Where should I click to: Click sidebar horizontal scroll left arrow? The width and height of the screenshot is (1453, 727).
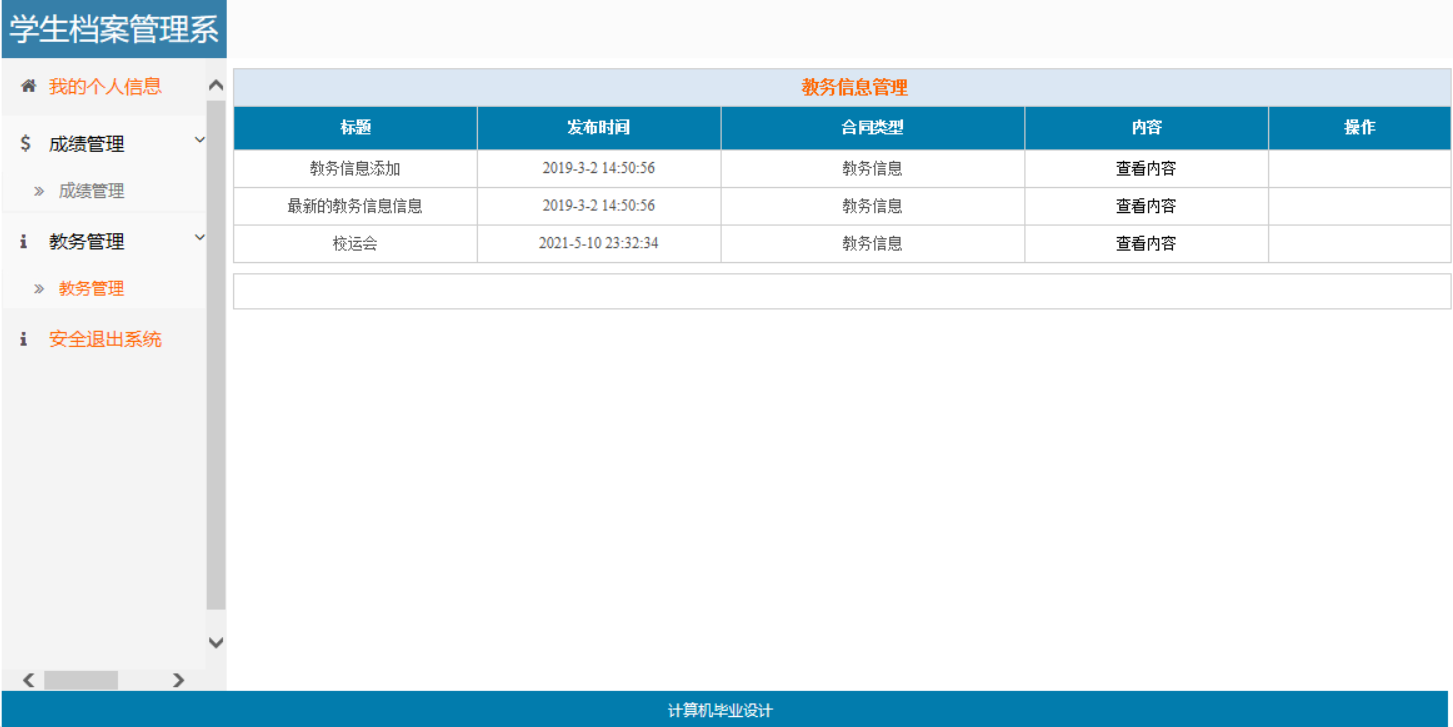[x=28, y=680]
